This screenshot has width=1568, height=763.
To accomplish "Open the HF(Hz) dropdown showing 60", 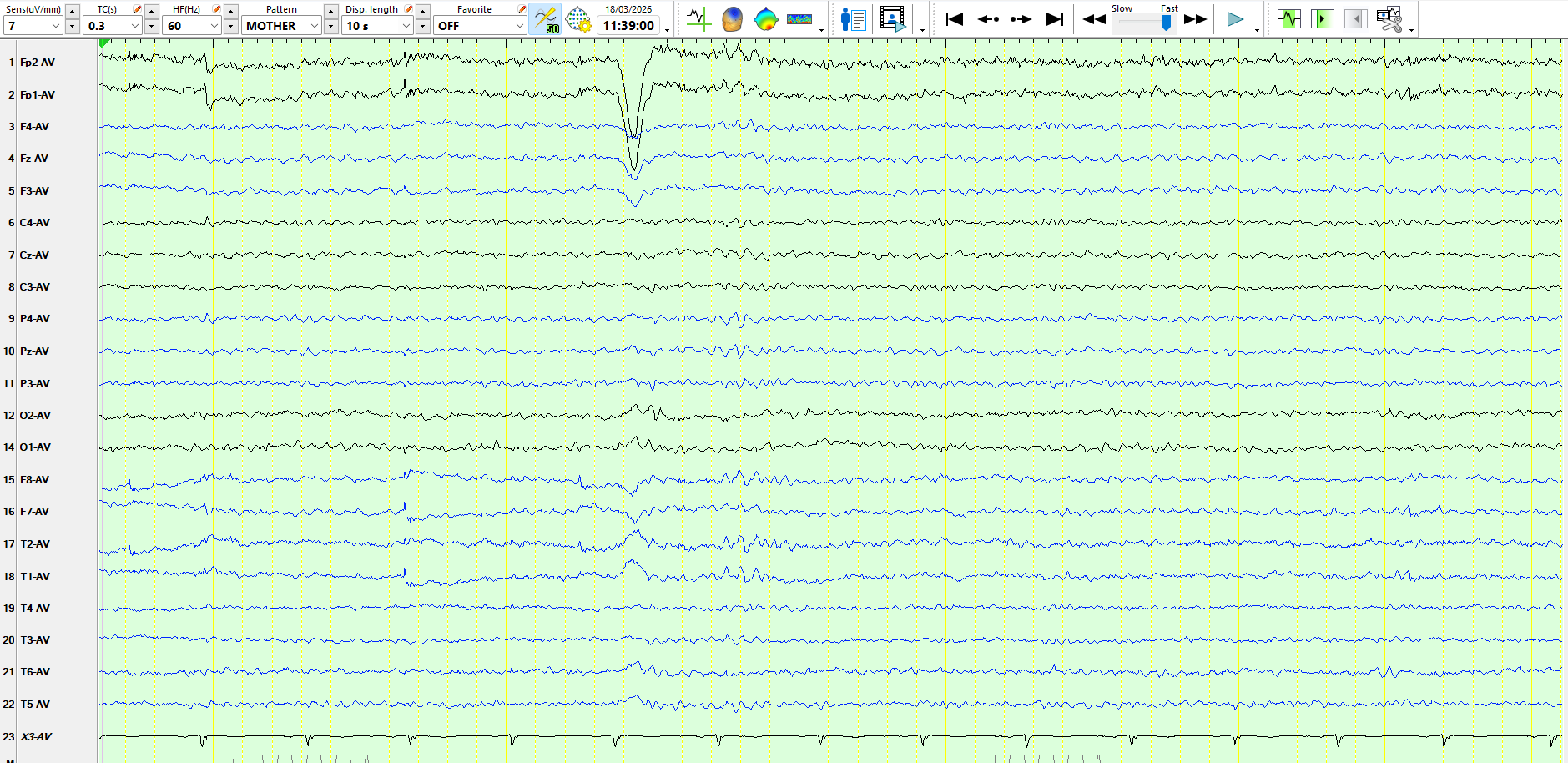I will pyautogui.click(x=192, y=26).
